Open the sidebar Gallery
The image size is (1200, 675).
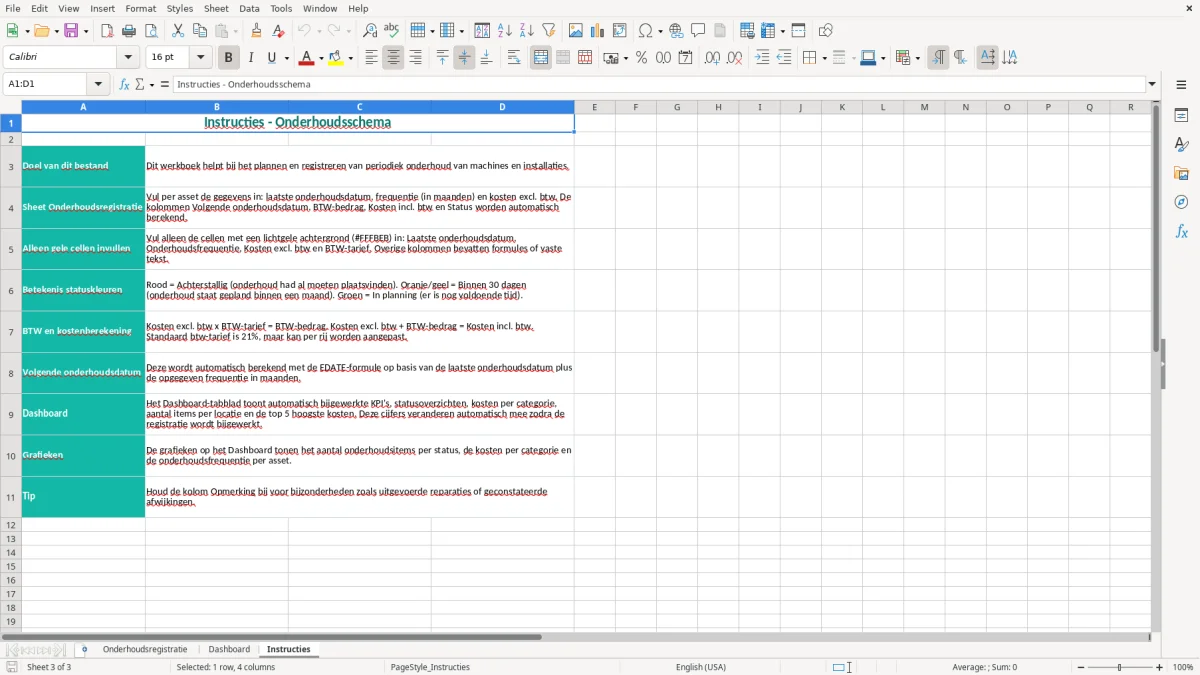(1181, 174)
